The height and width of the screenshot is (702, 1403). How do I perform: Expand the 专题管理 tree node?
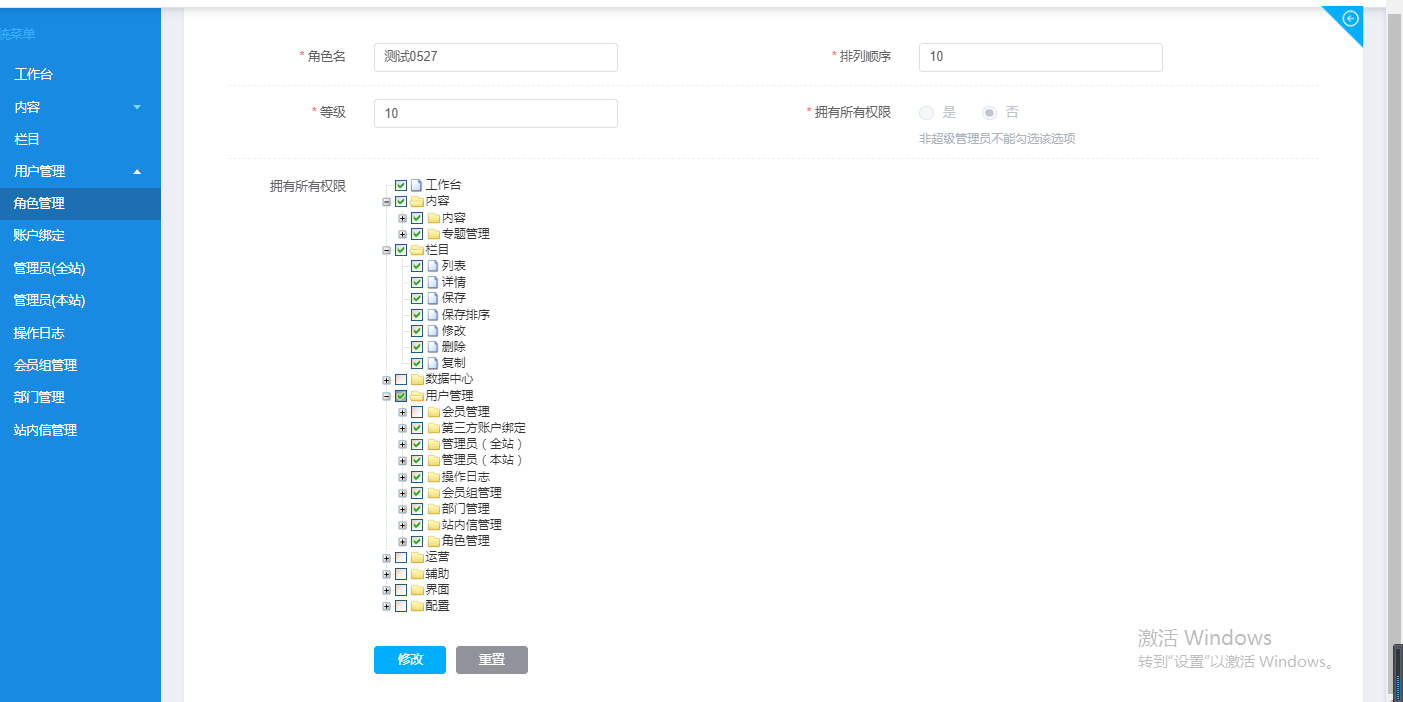402,234
